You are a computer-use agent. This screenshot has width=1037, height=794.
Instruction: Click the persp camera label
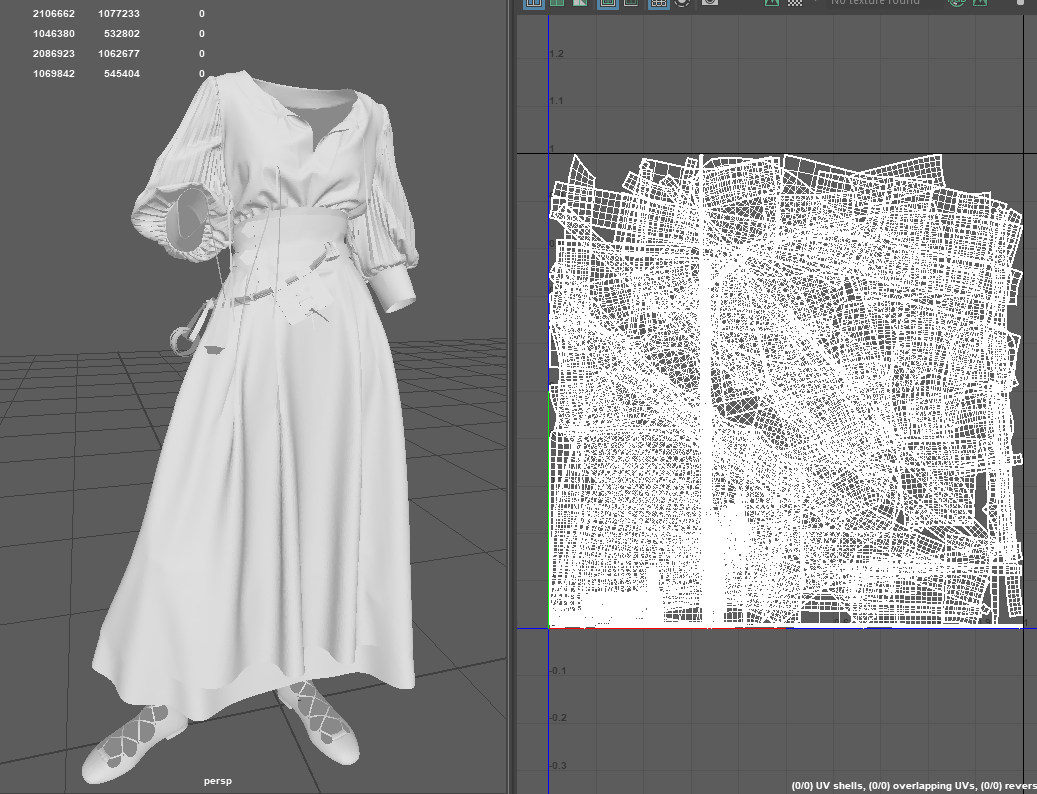point(217,781)
